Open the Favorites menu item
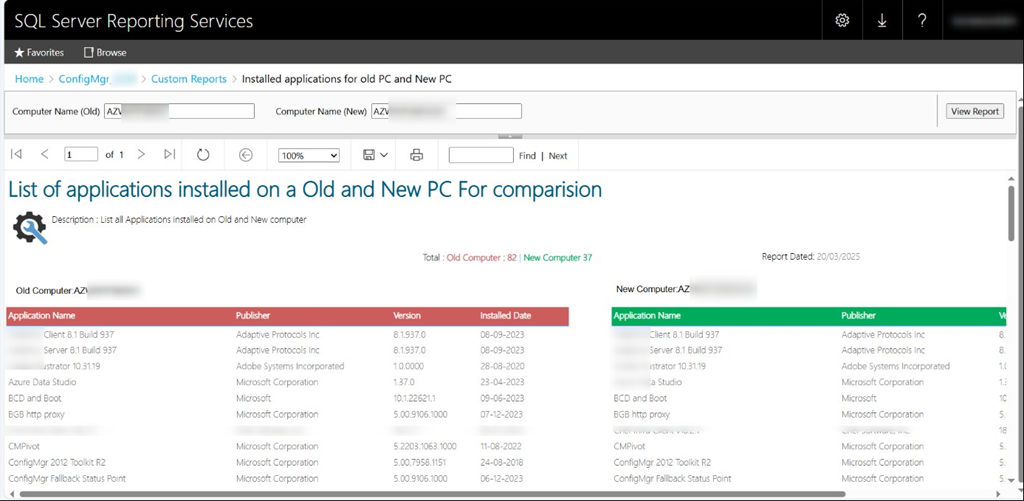The image size is (1024, 501). [x=39, y=52]
